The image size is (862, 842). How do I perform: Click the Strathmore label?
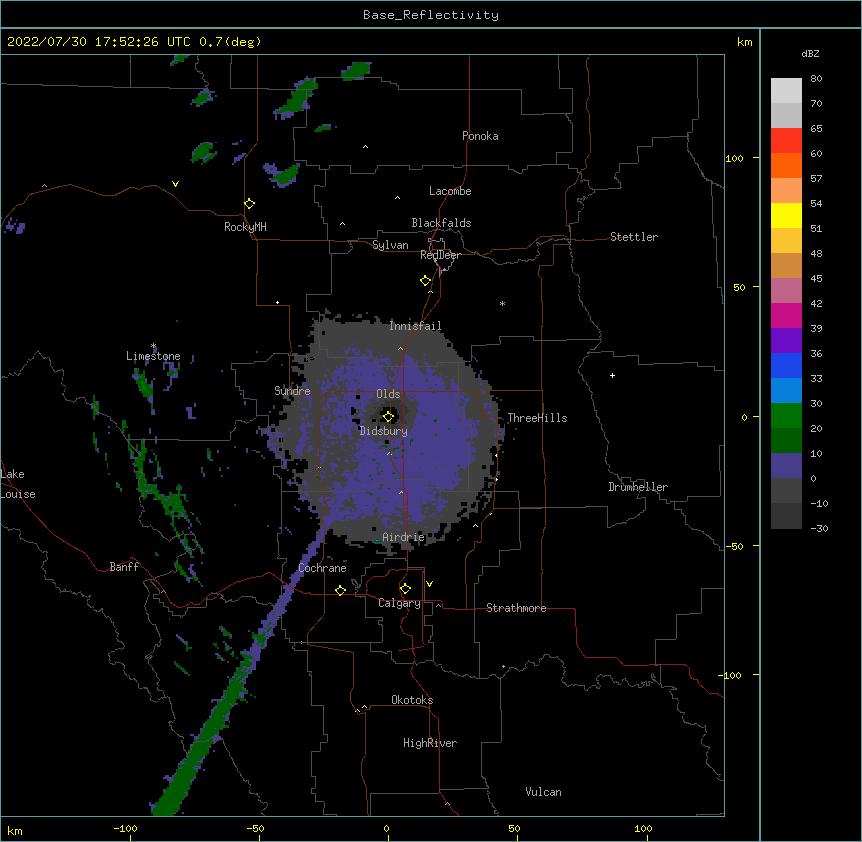tap(516, 608)
